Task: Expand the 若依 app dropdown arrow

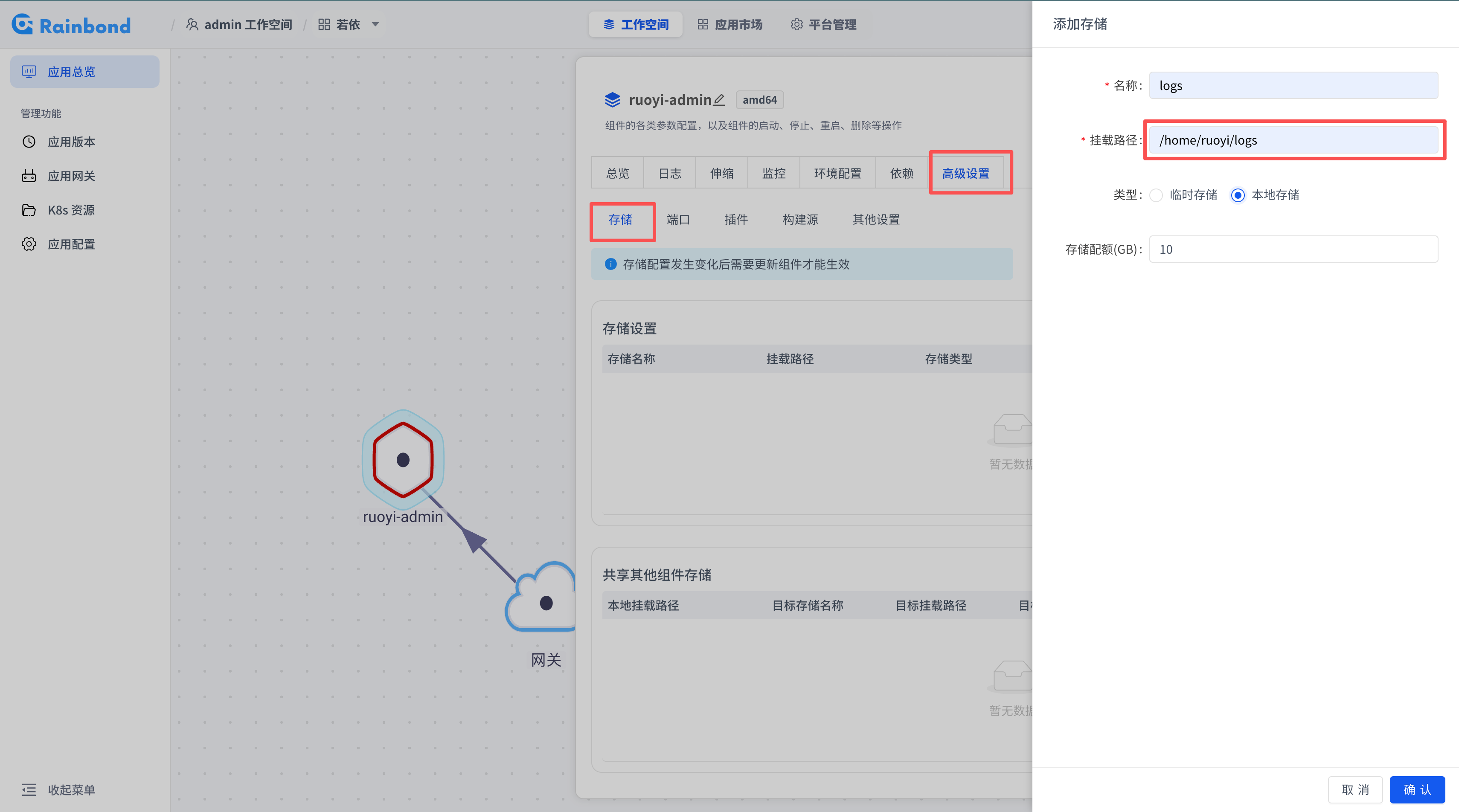Action: (375, 24)
